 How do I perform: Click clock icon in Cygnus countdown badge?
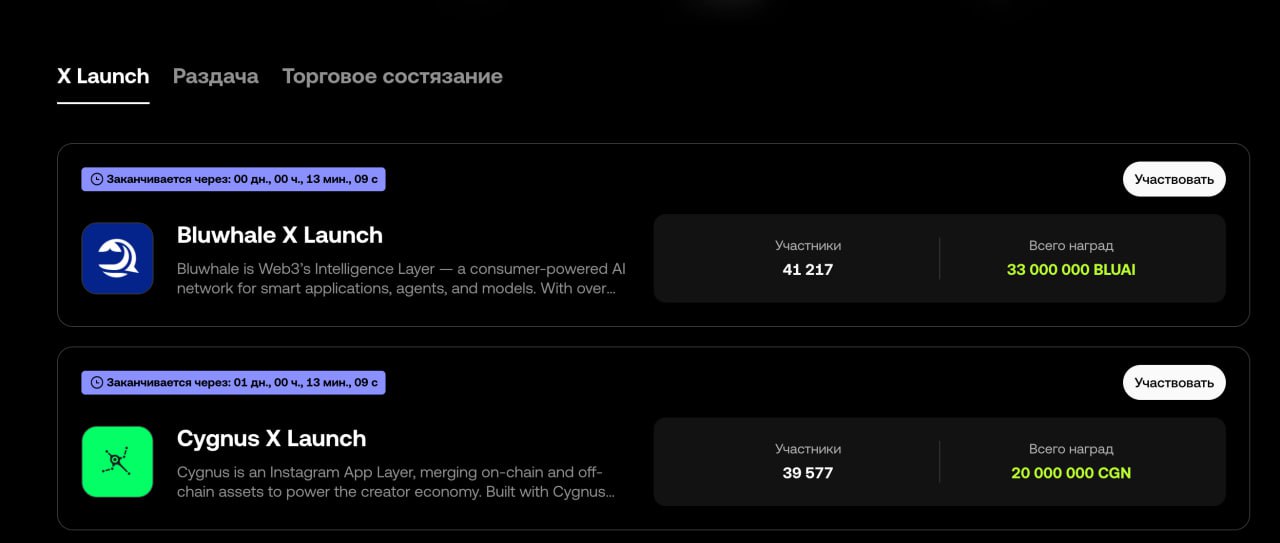(x=97, y=383)
